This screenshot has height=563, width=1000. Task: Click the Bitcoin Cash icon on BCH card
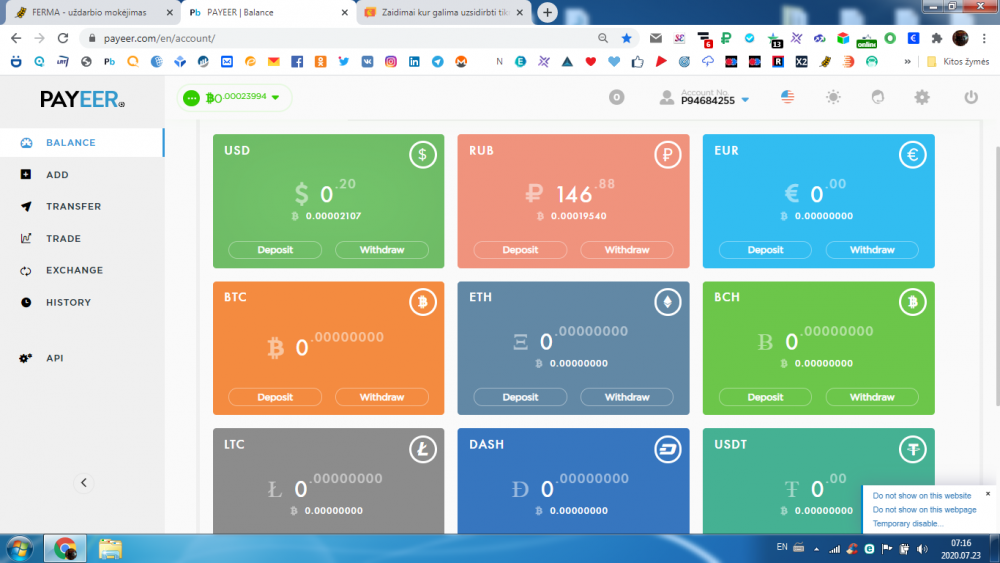(x=913, y=302)
